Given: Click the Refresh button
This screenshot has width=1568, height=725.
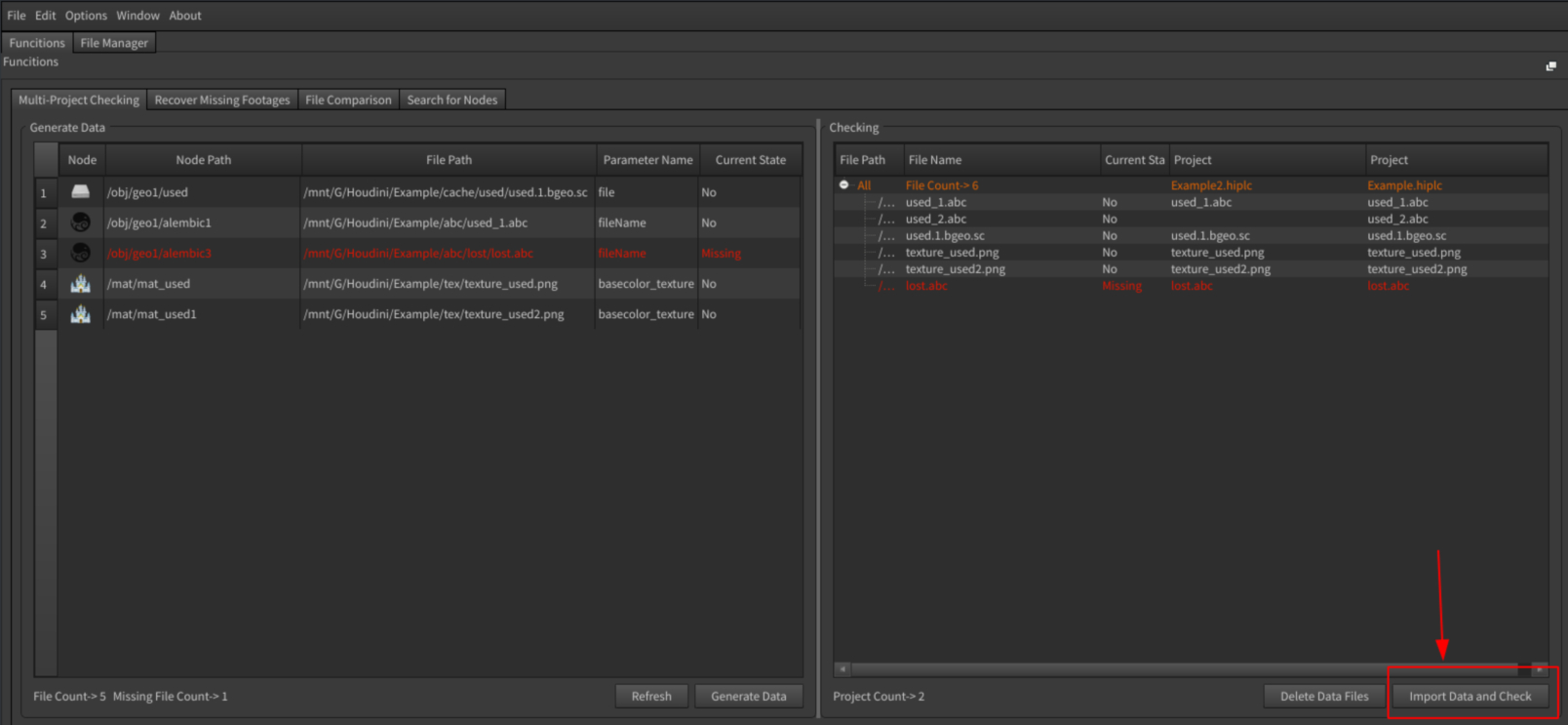Looking at the screenshot, I should click(x=651, y=696).
